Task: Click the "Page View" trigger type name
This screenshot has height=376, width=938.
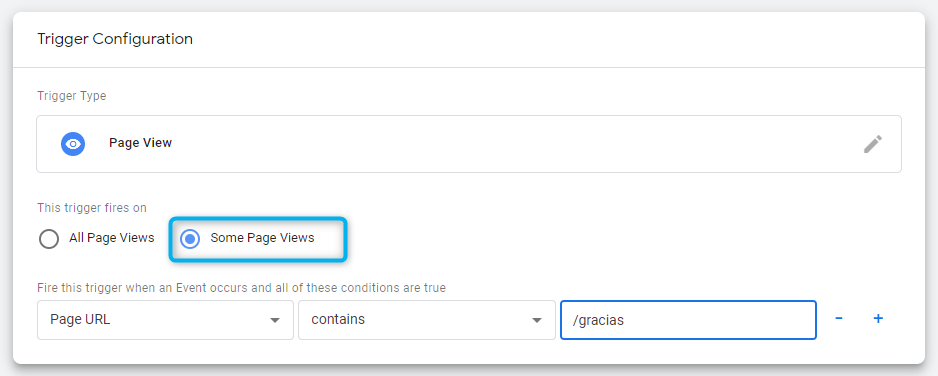Action: point(141,143)
